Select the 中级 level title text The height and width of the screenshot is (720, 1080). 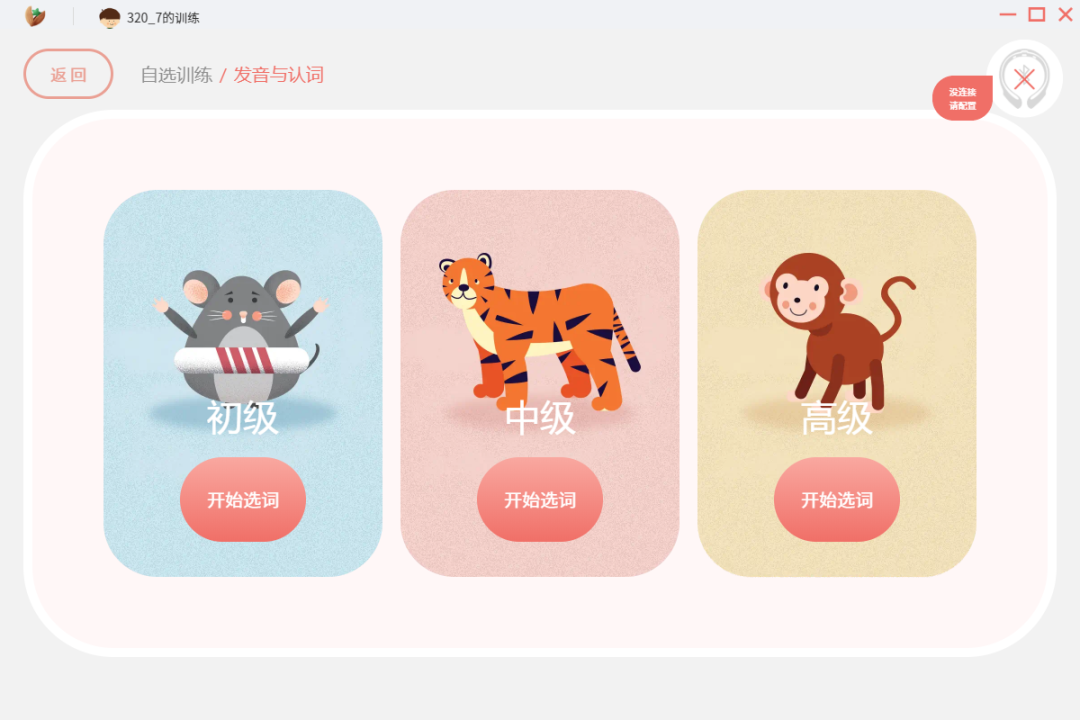[x=539, y=418]
